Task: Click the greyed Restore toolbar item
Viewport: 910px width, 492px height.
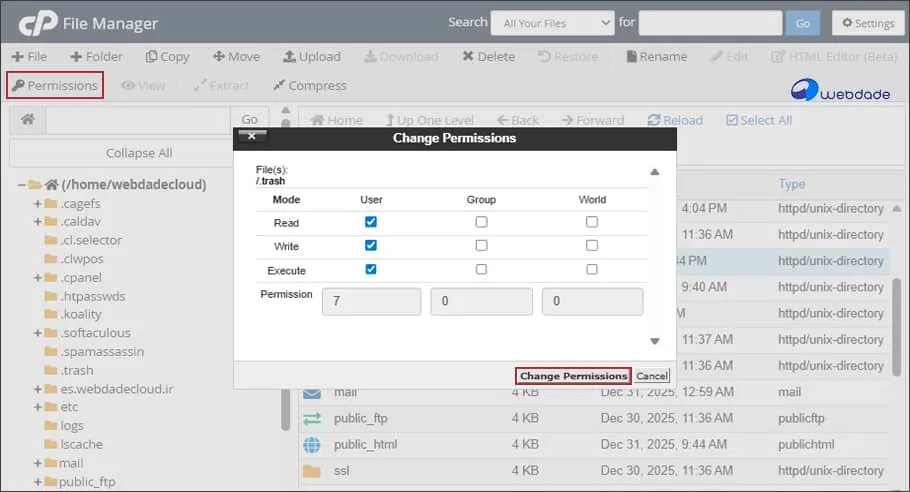Action: click(x=568, y=56)
